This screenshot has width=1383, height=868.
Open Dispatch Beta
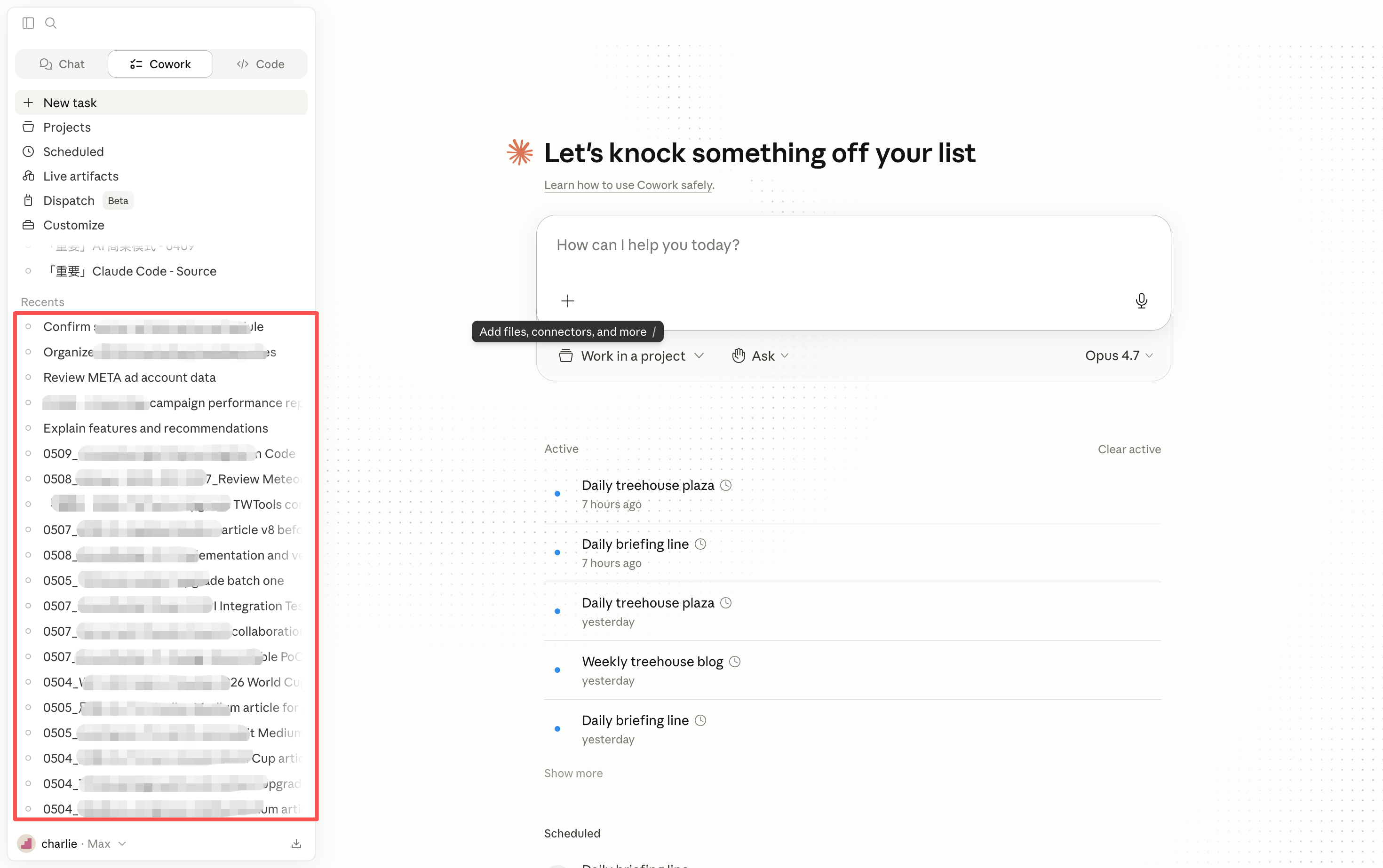[161, 200]
